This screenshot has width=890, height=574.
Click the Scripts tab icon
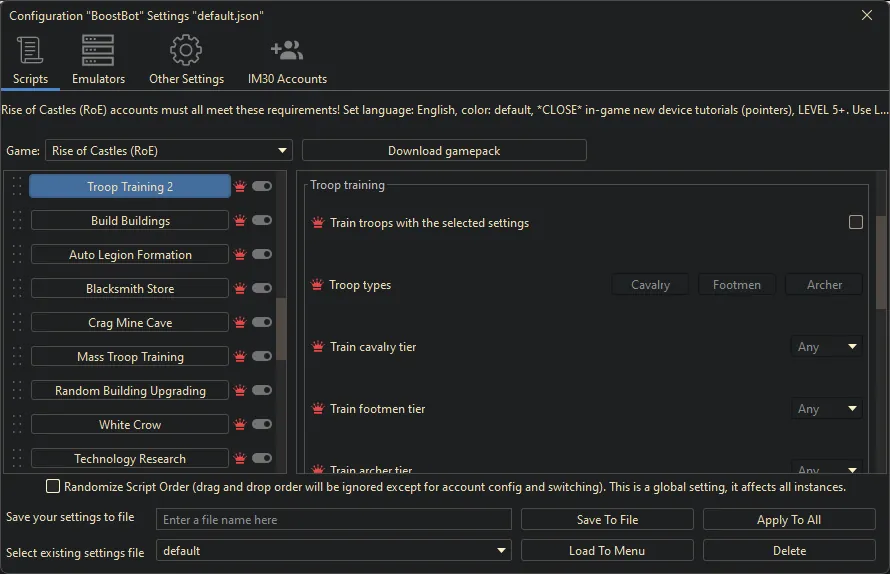[30, 50]
